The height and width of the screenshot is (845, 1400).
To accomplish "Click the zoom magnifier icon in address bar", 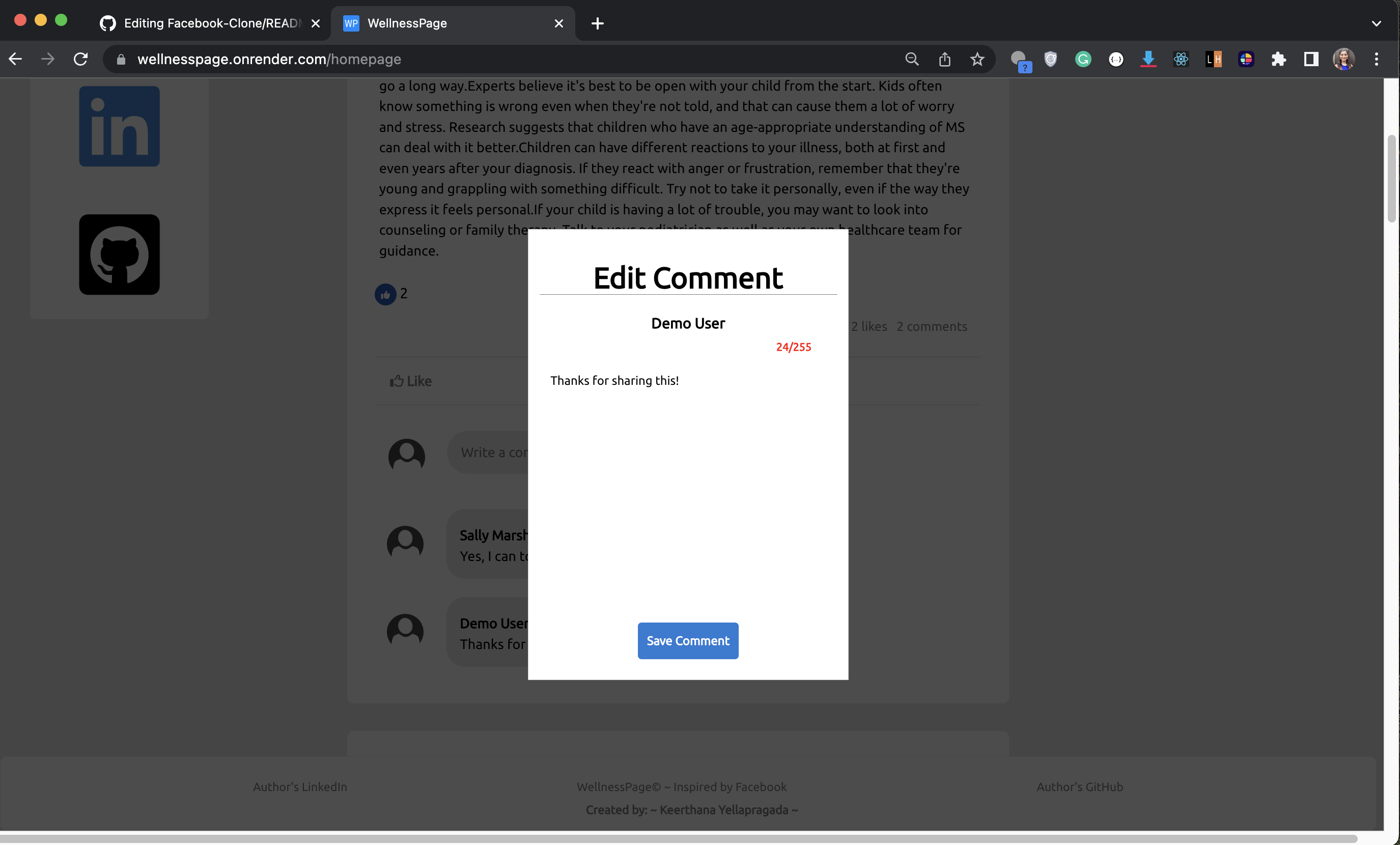I will (911, 59).
